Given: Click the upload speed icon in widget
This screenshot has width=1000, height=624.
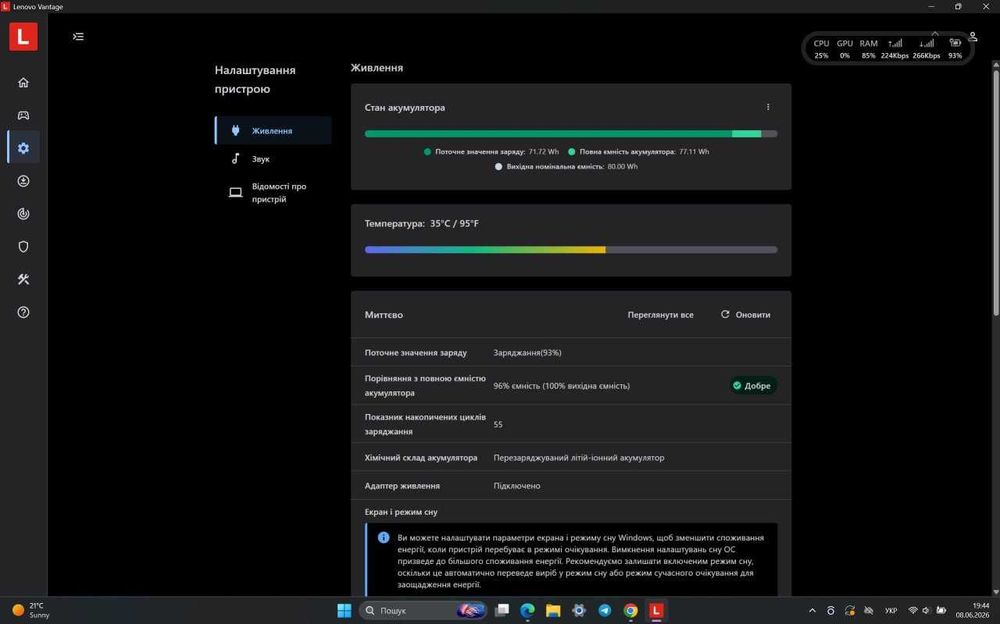Looking at the screenshot, I should tap(895, 43).
